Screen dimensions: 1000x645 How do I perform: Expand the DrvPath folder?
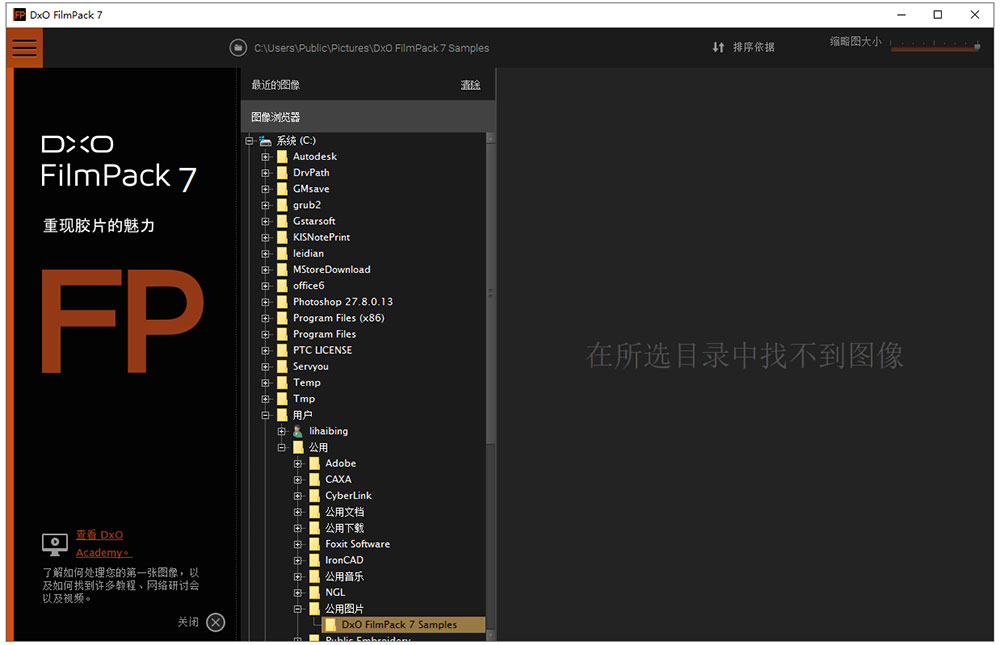tap(266, 173)
